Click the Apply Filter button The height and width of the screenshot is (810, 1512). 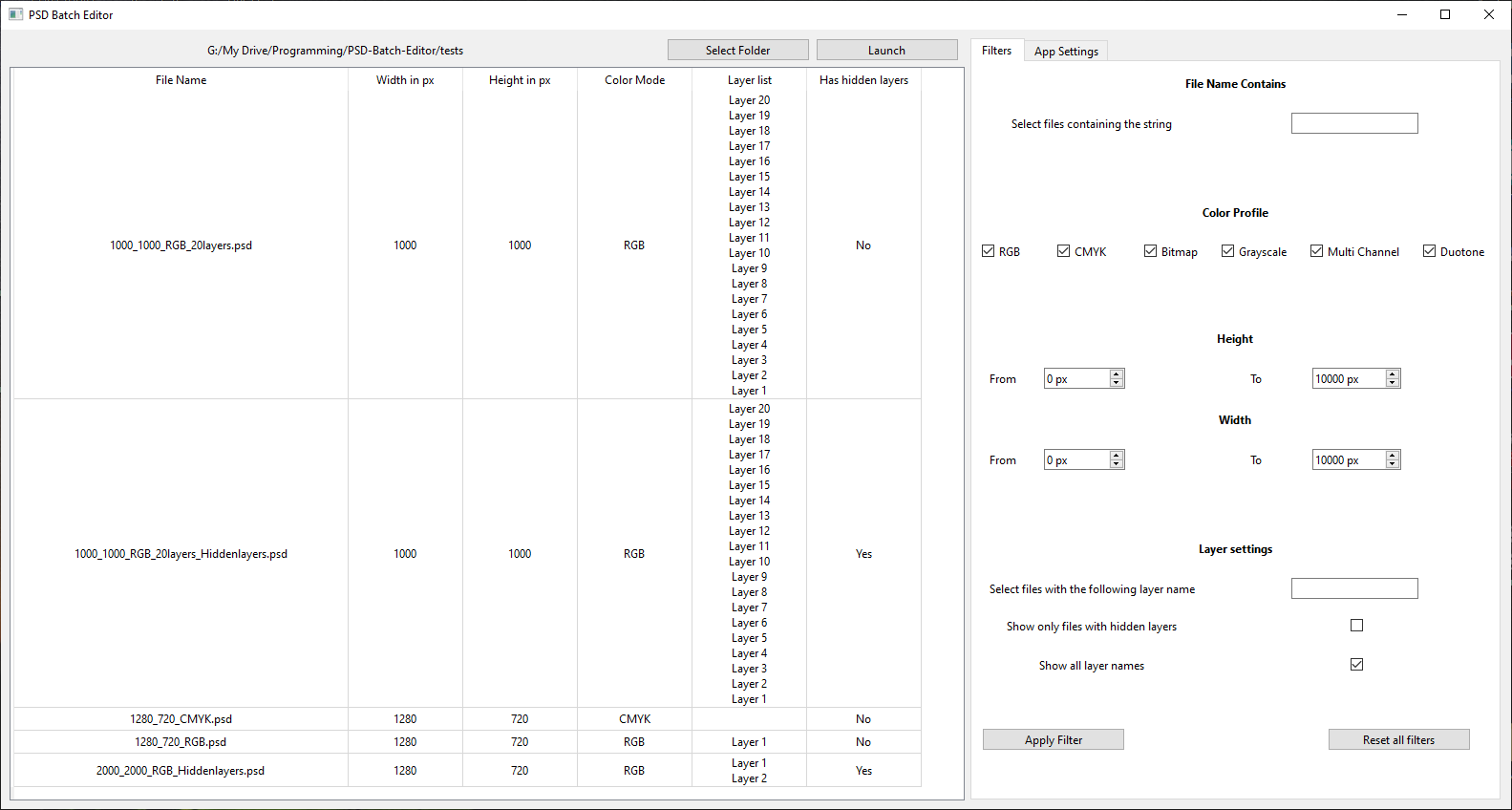[x=1054, y=739]
